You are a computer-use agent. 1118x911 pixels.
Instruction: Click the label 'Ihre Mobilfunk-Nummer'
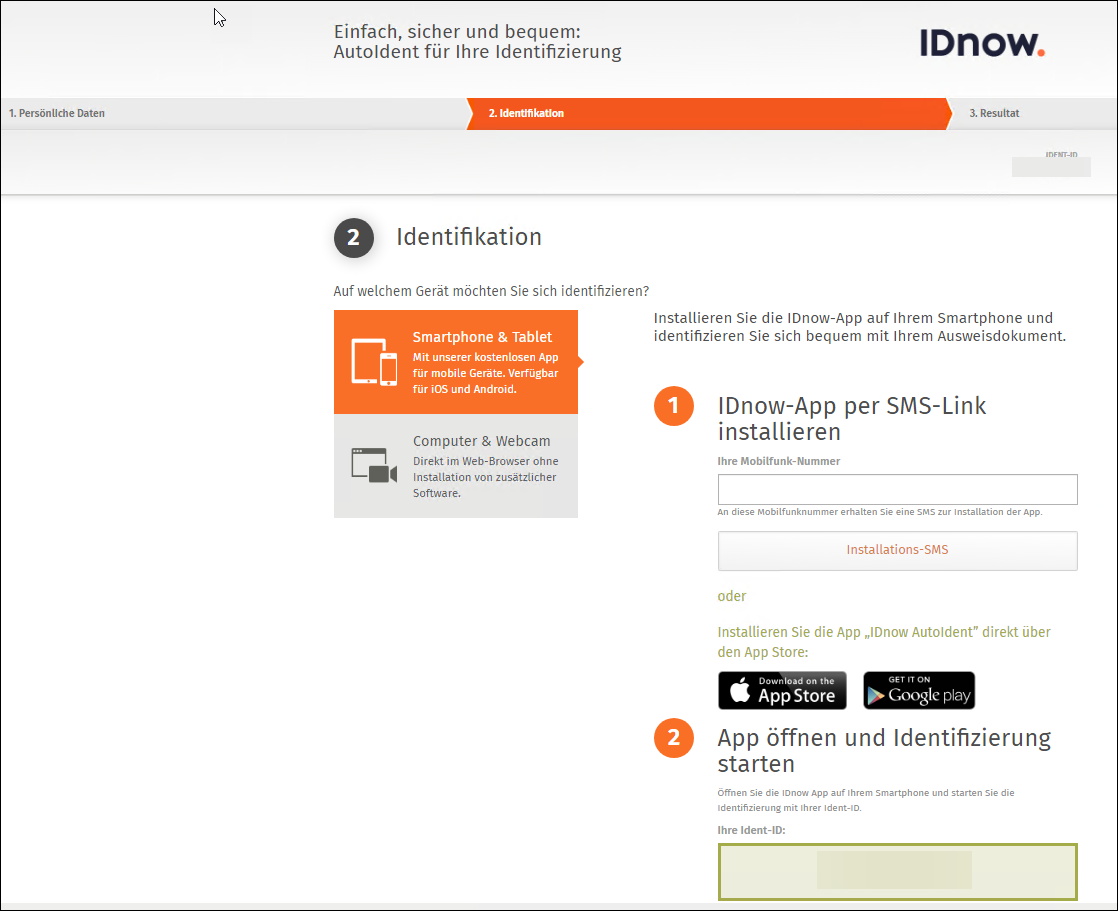[x=779, y=461]
